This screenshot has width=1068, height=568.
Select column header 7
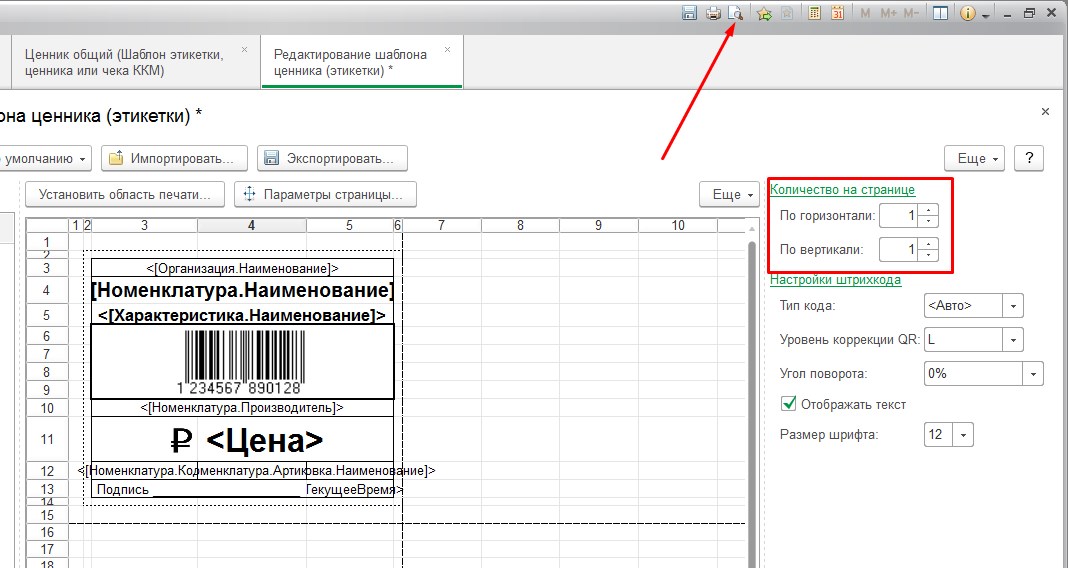441,225
